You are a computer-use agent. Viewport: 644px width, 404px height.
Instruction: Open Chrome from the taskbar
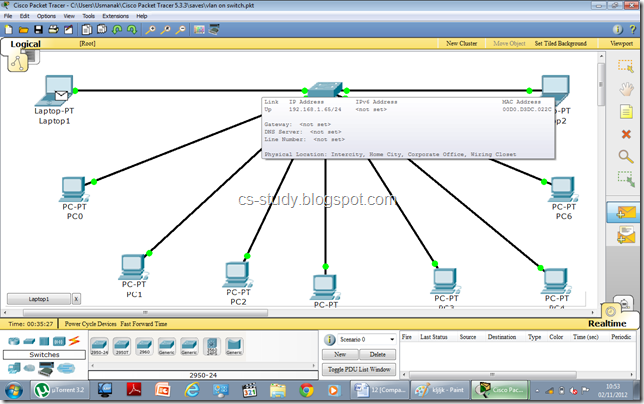click(306, 390)
